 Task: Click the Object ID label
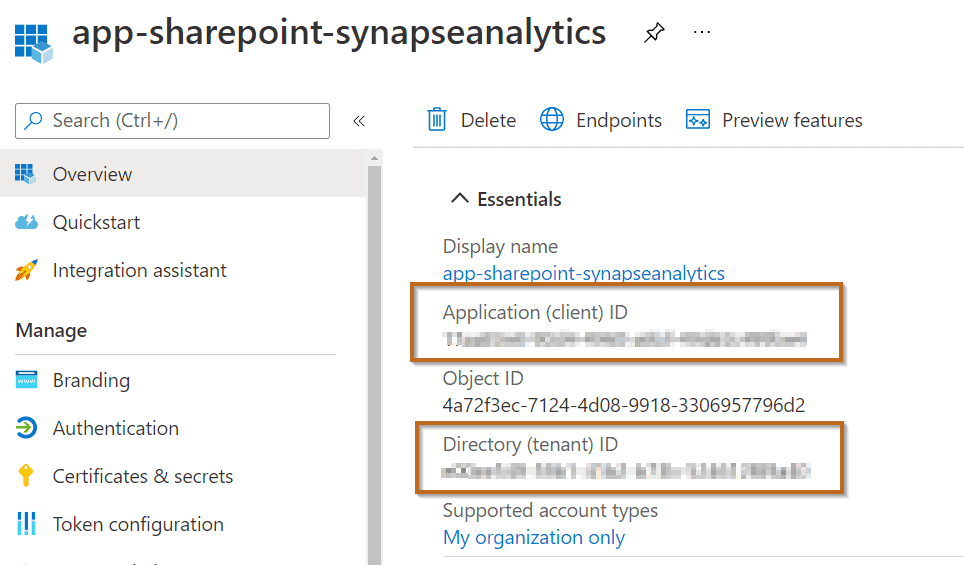click(483, 378)
